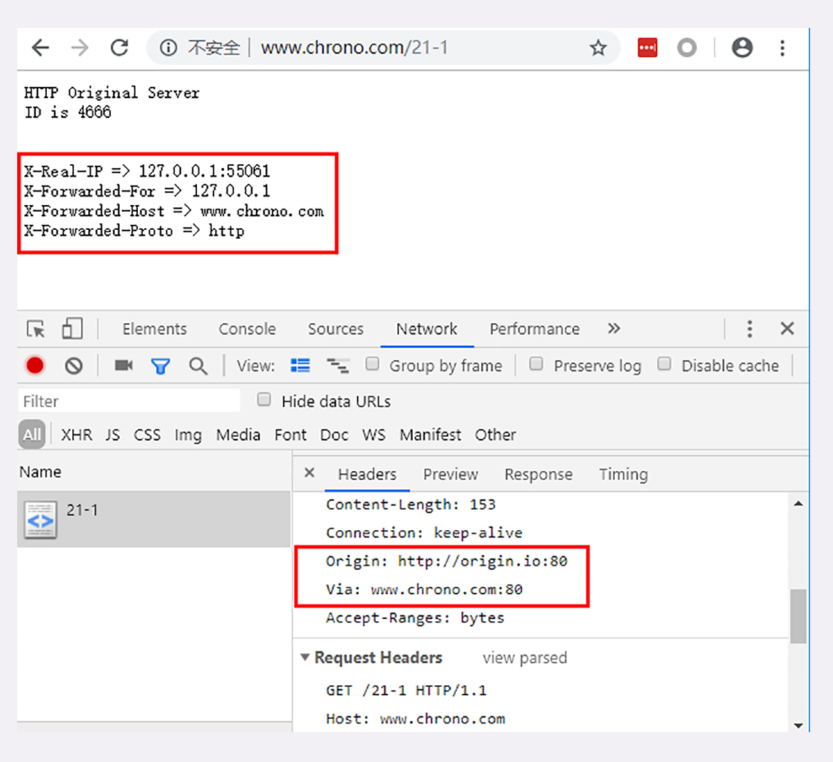This screenshot has height=762, width=833.
Task: Close the request details pane
Action: [310, 472]
